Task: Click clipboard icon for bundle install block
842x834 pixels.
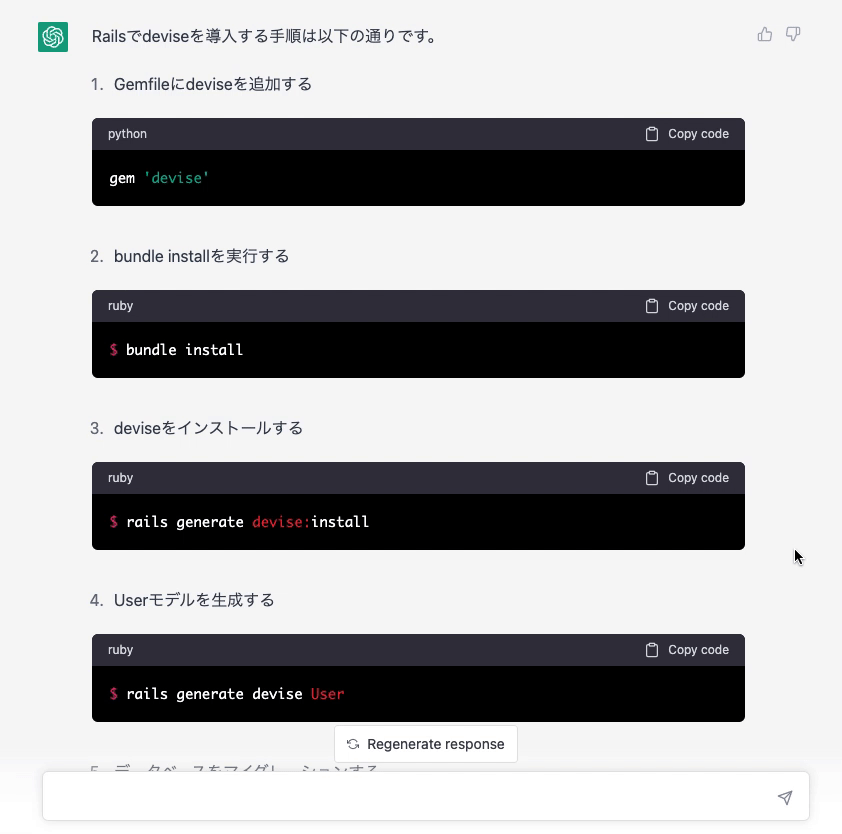Action: (651, 306)
